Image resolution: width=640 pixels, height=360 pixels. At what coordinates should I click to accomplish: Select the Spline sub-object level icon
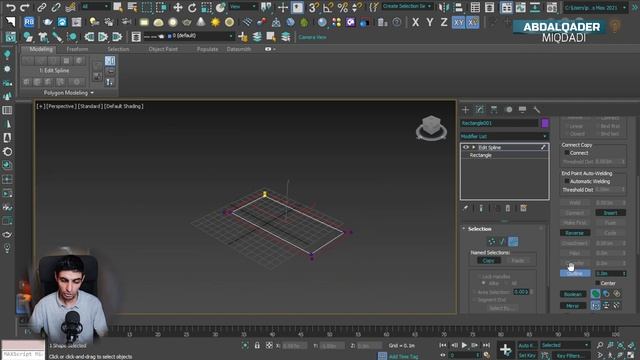(x=513, y=242)
